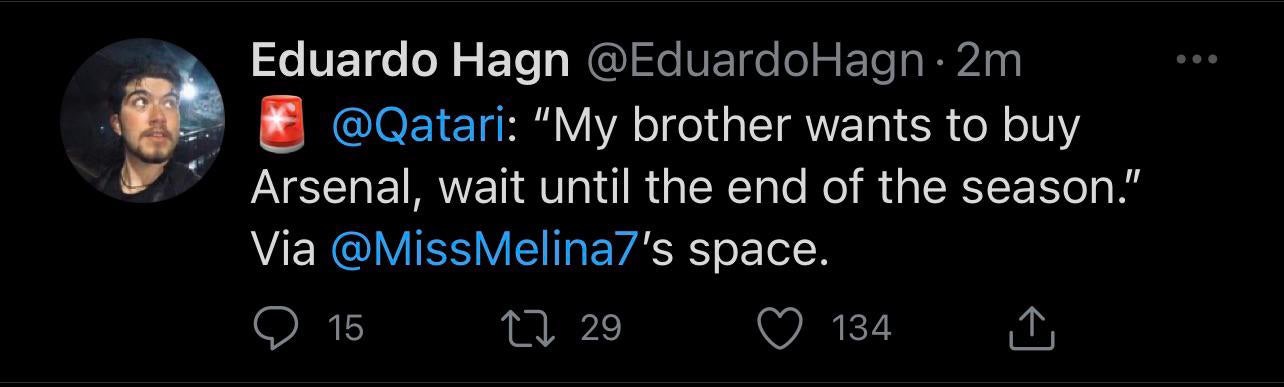Click the retweet count 29
This screenshot has height=387, width=1284.
601,327
